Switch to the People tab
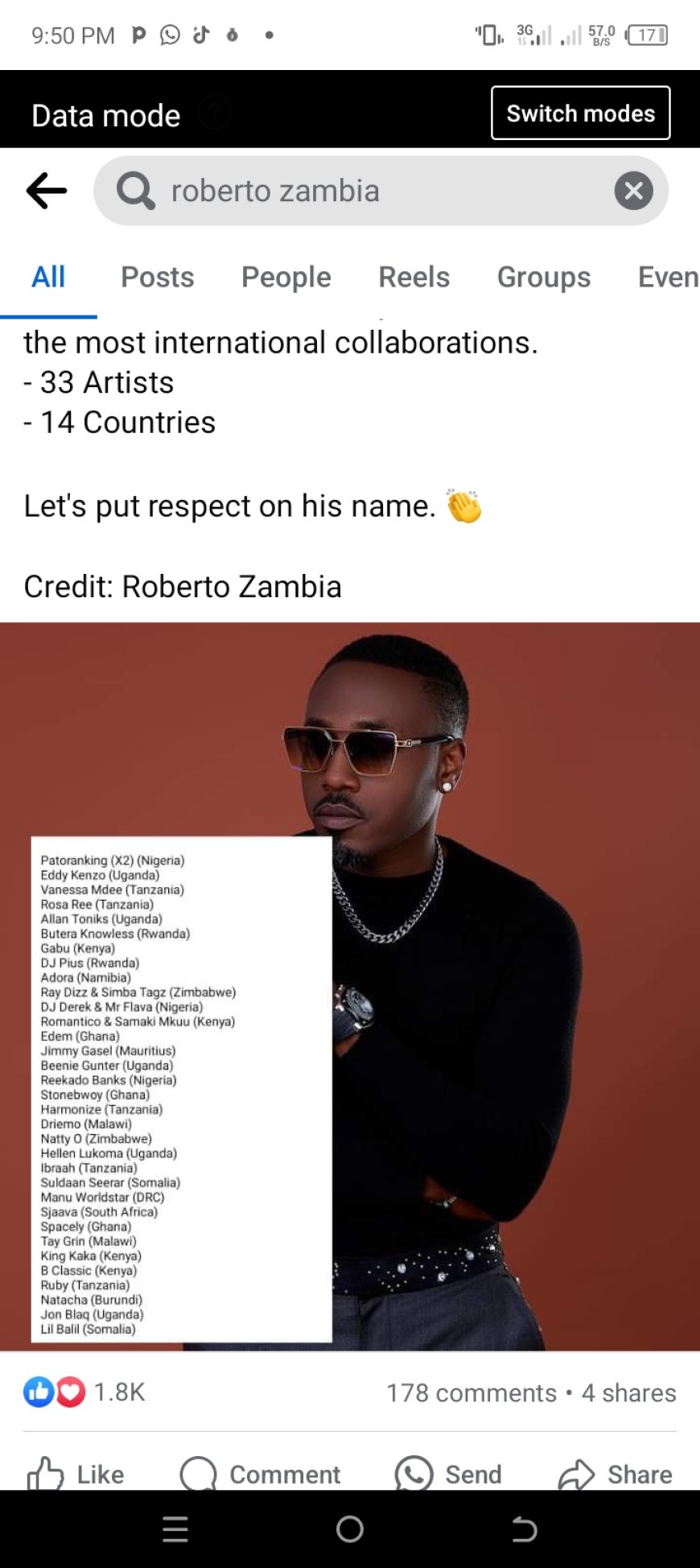The width and height of the screenshot is (700, 1568). pos(286,277)
